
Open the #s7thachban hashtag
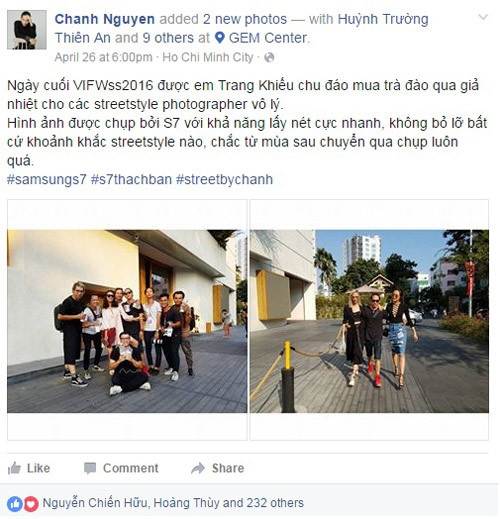tap(131, 180)
